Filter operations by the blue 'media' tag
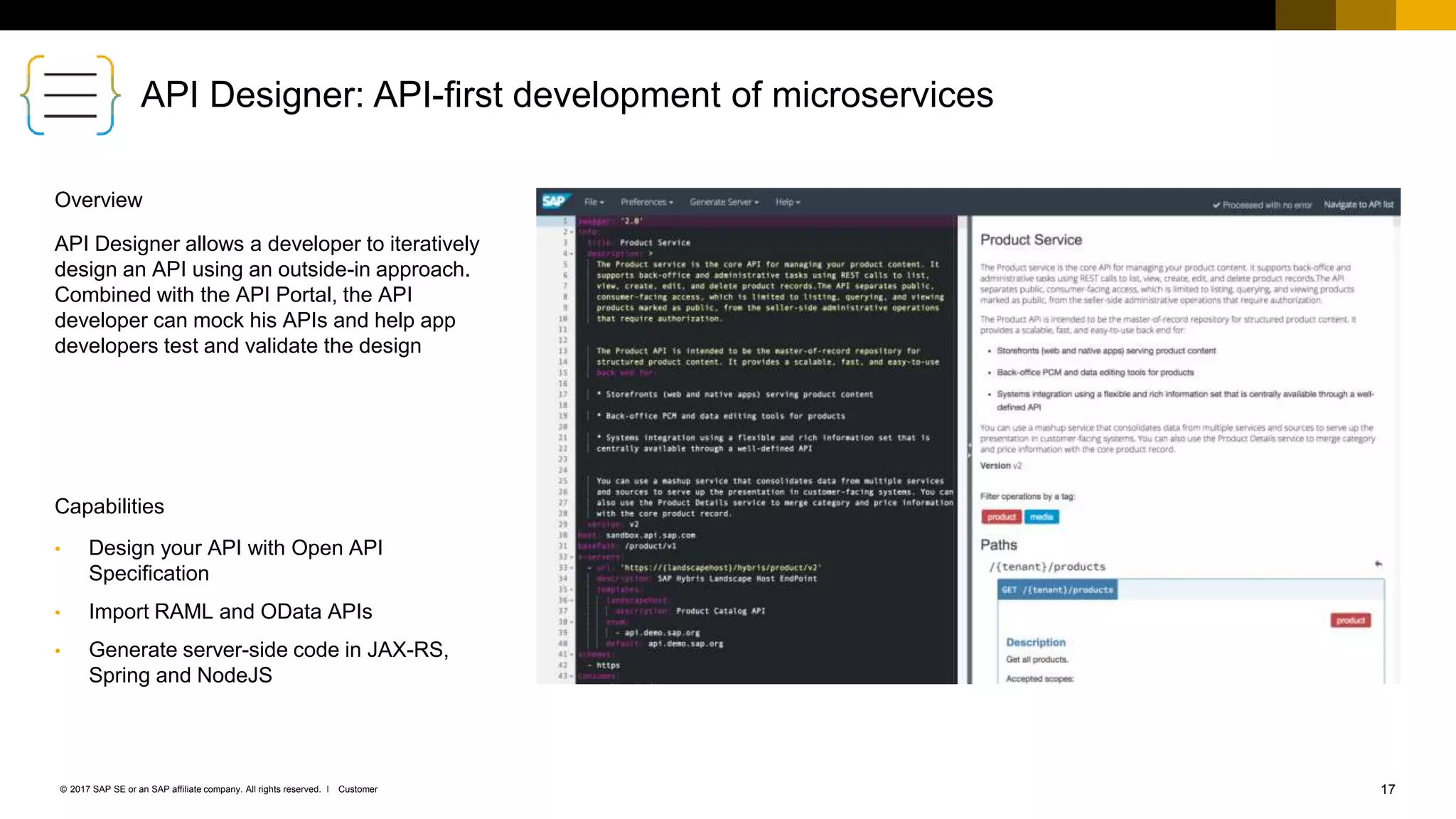 tap(1042, 517)
